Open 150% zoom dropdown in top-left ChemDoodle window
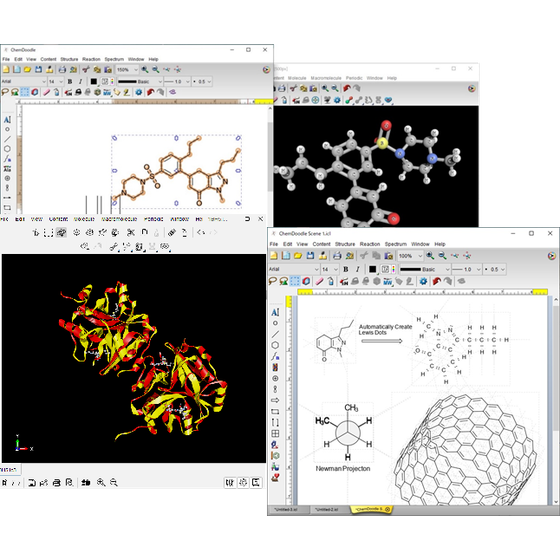 127,70
